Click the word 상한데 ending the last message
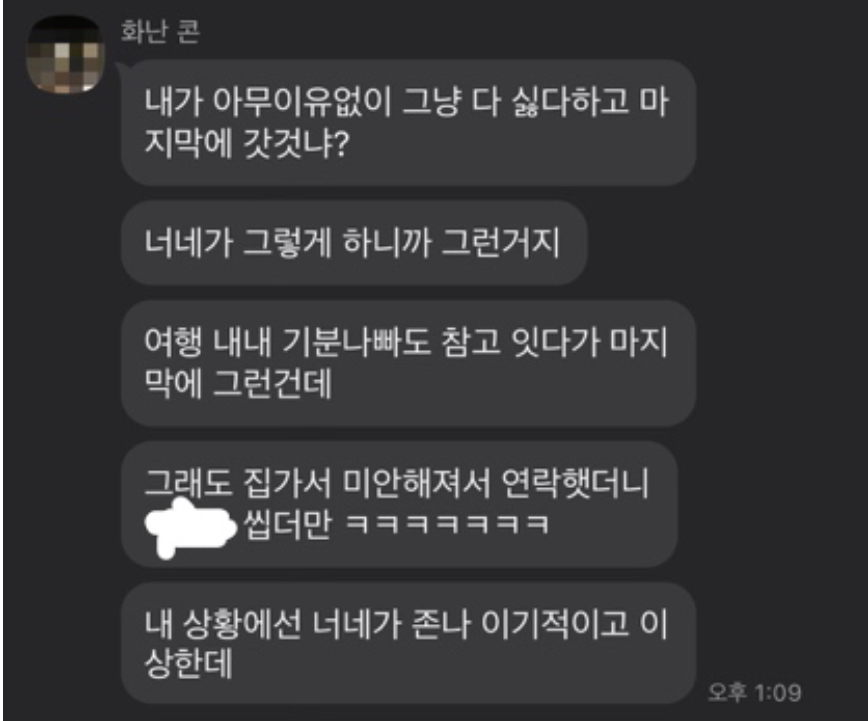The image size is (868, 721). 189,664
